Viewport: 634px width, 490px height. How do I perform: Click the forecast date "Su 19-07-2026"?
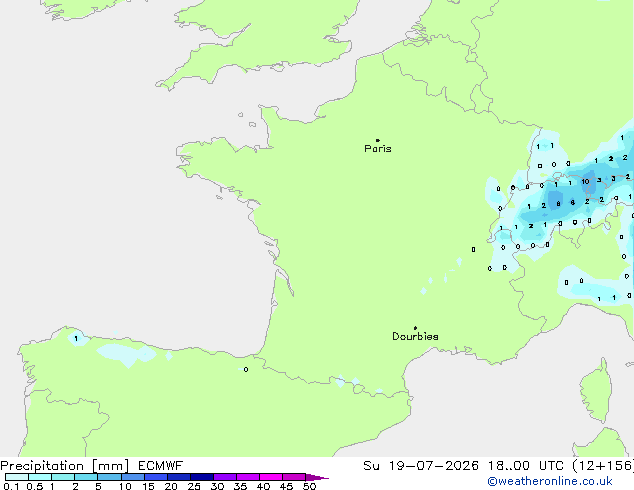click(421, 466)
